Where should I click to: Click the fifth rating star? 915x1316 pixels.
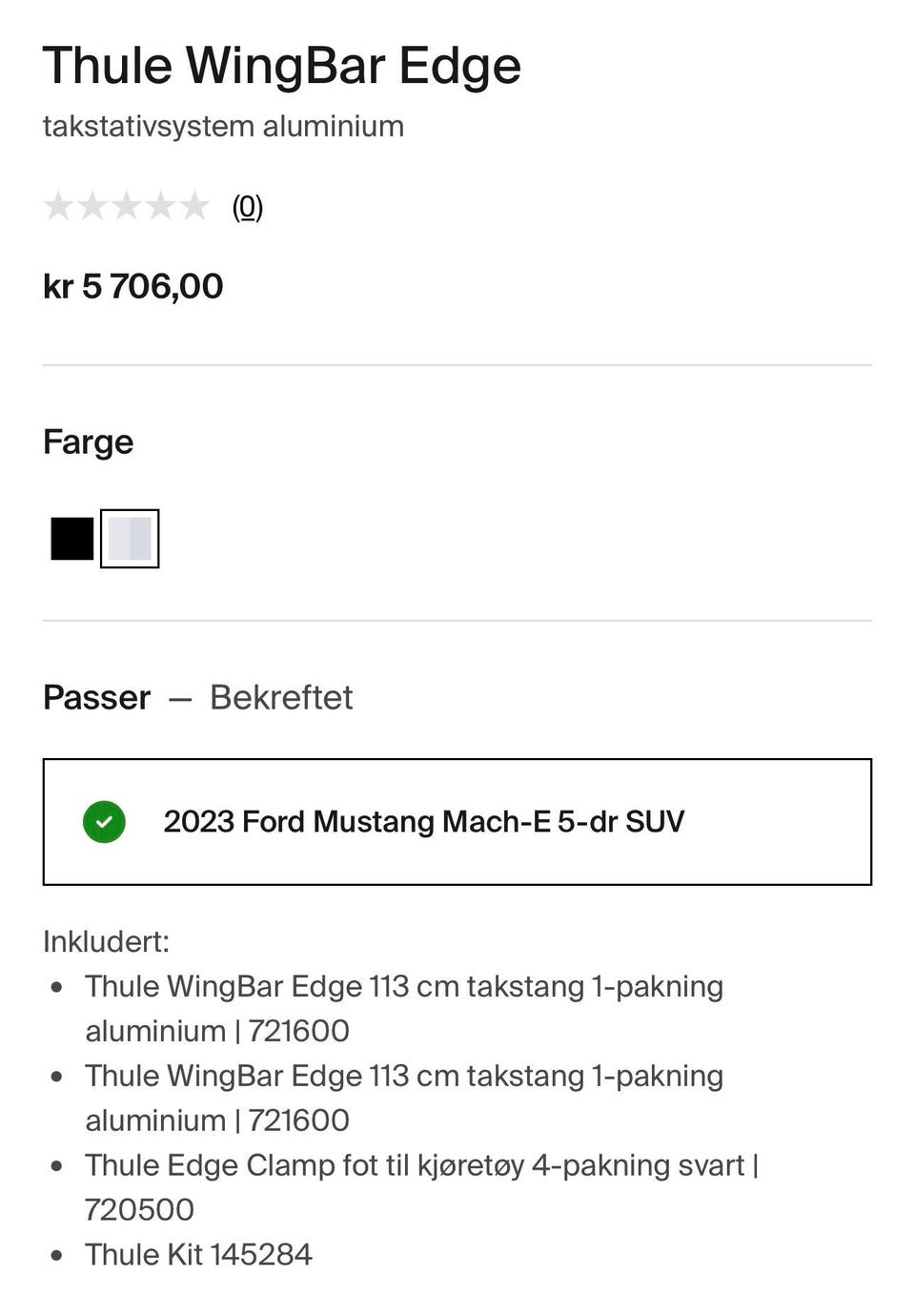pyautogui.click(x=195, y=206)
